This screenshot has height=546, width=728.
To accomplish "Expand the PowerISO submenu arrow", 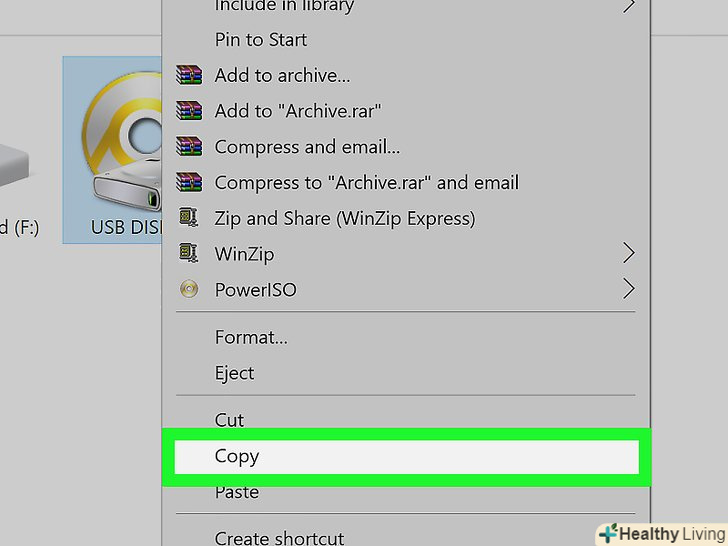I will [x=628, y=290].
